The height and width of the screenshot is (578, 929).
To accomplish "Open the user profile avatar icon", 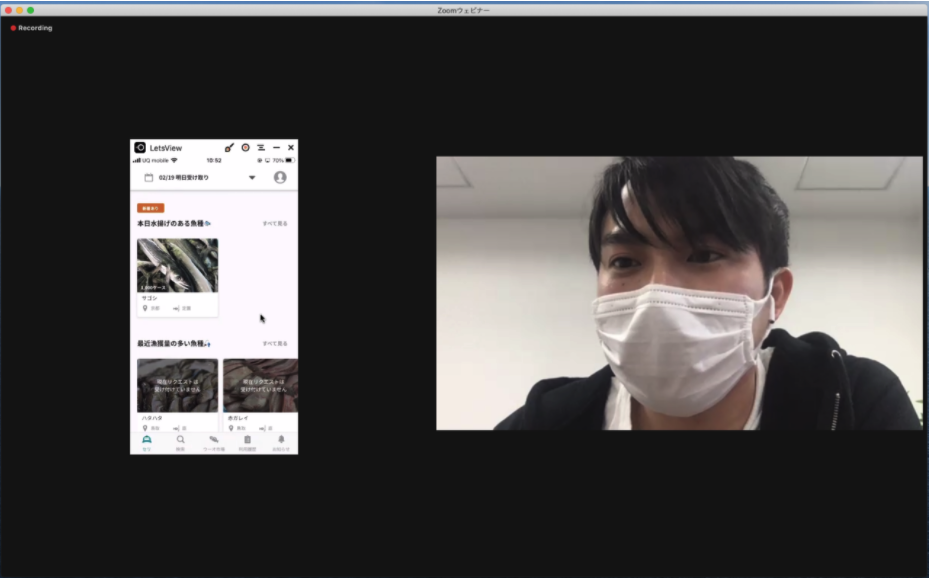I will (x=280, y=177).
